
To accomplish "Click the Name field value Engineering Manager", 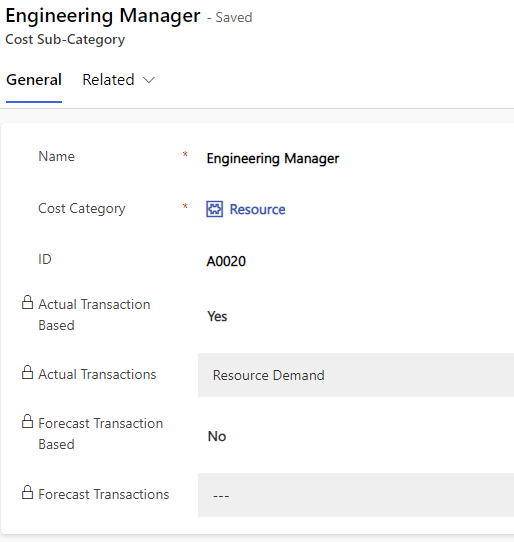I will coord(273,159).
